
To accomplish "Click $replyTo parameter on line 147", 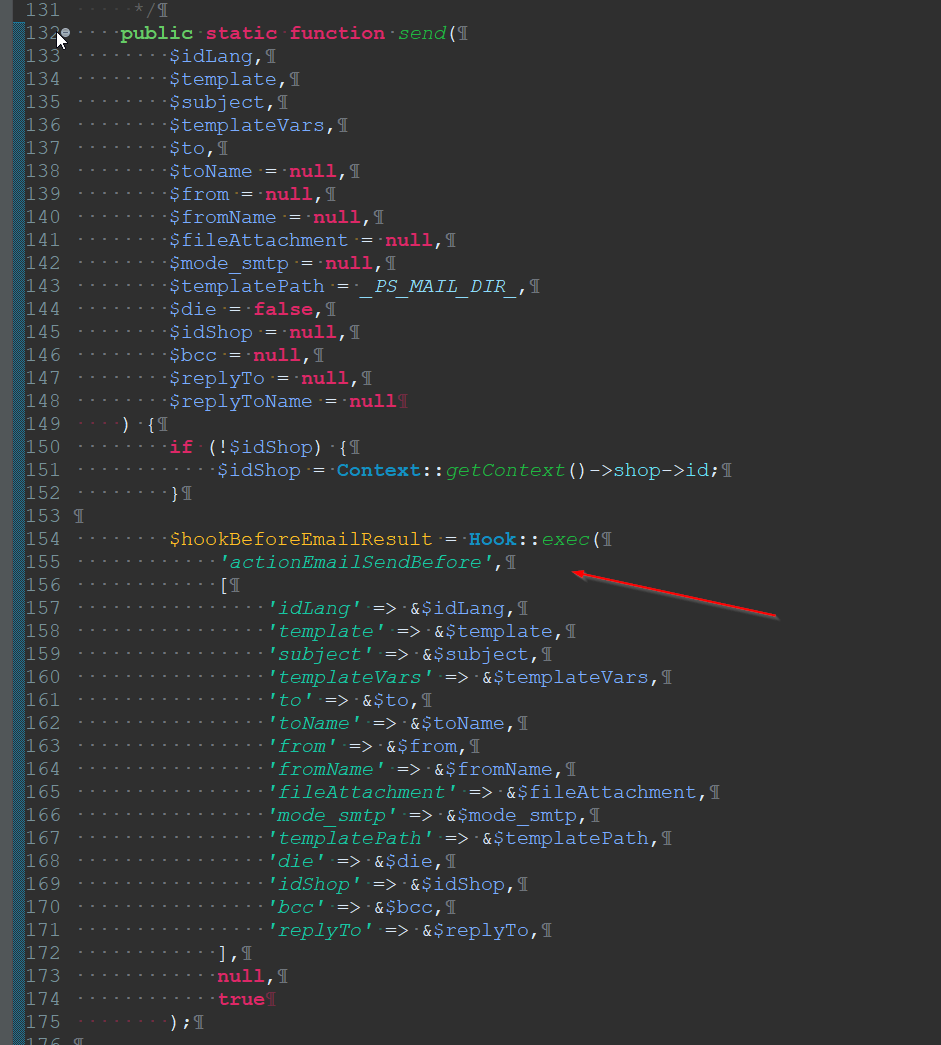I will (217, 378).
